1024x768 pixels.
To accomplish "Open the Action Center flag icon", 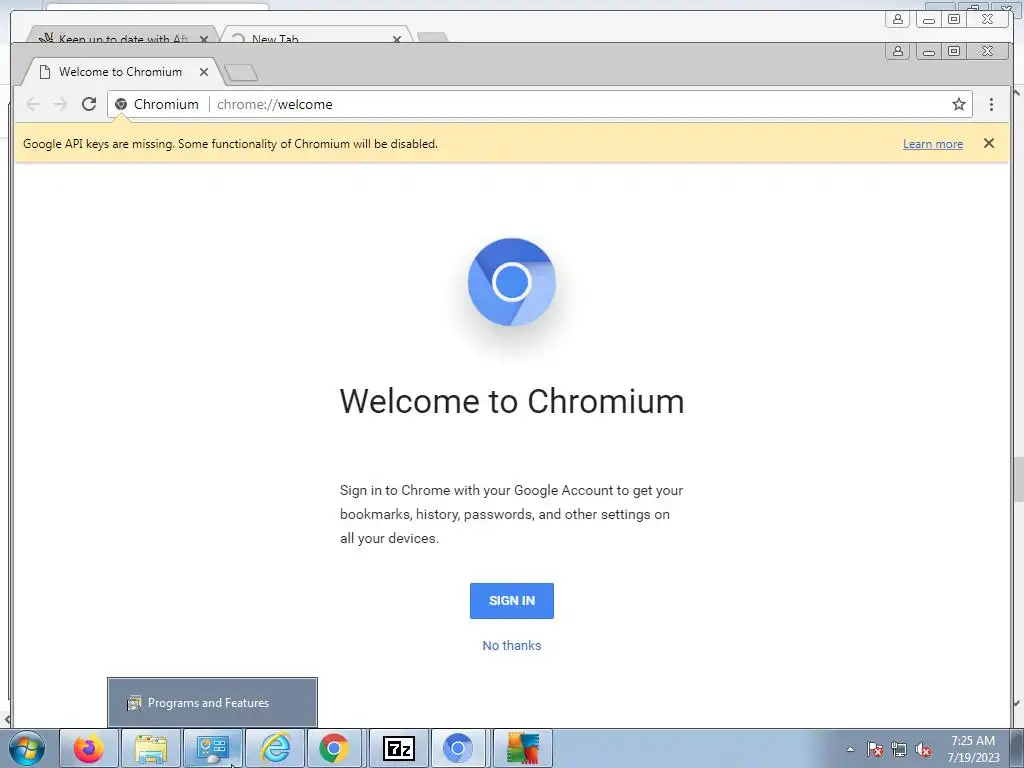I will [875, 749].
